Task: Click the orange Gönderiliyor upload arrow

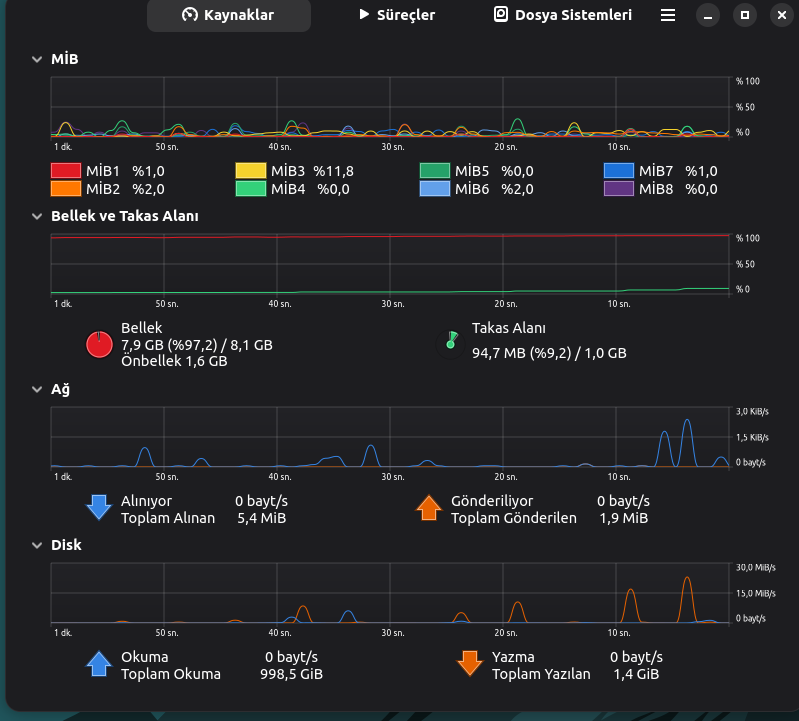Action: pyautogui.click(x=429, y=508)
